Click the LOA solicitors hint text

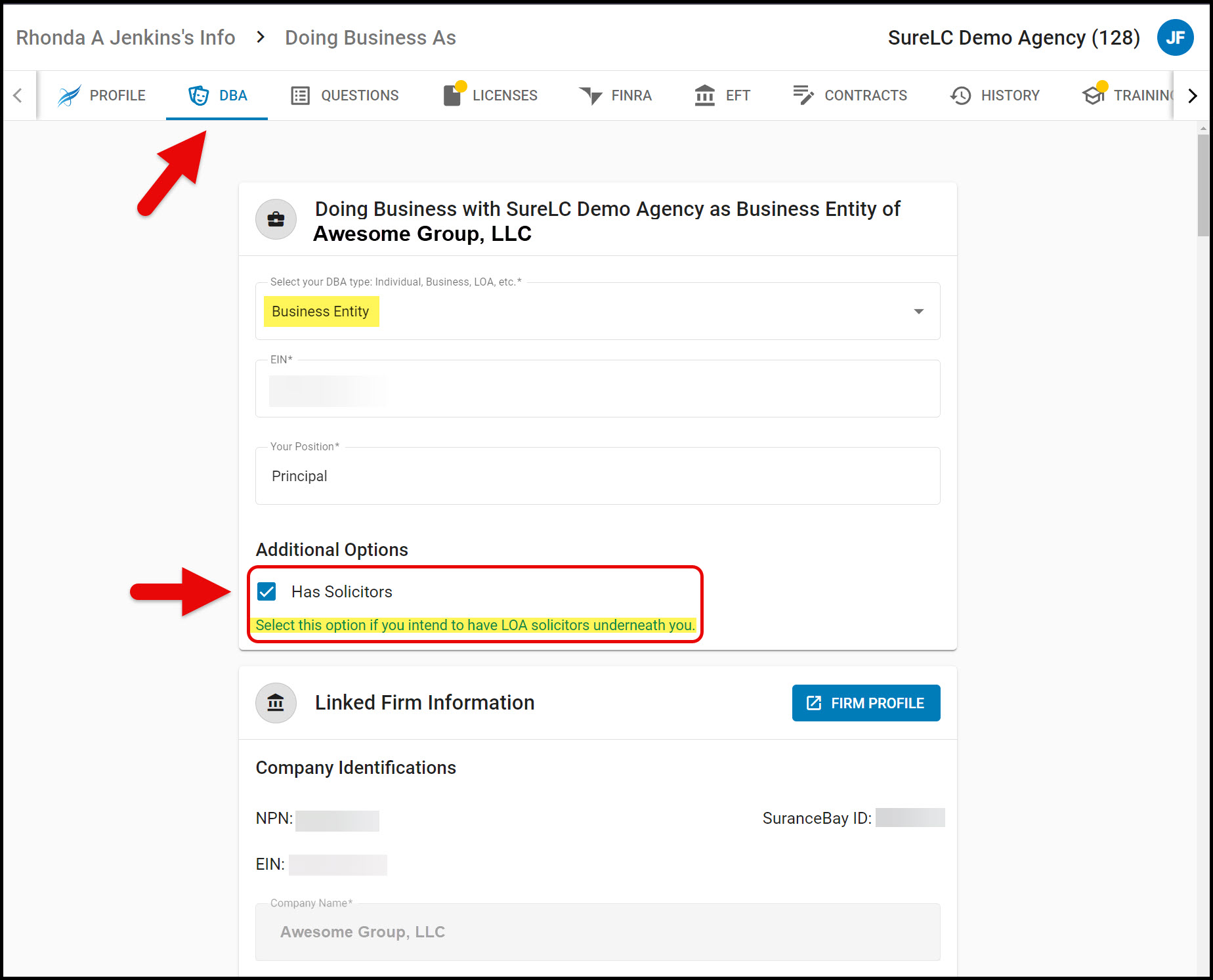point(475,625)
